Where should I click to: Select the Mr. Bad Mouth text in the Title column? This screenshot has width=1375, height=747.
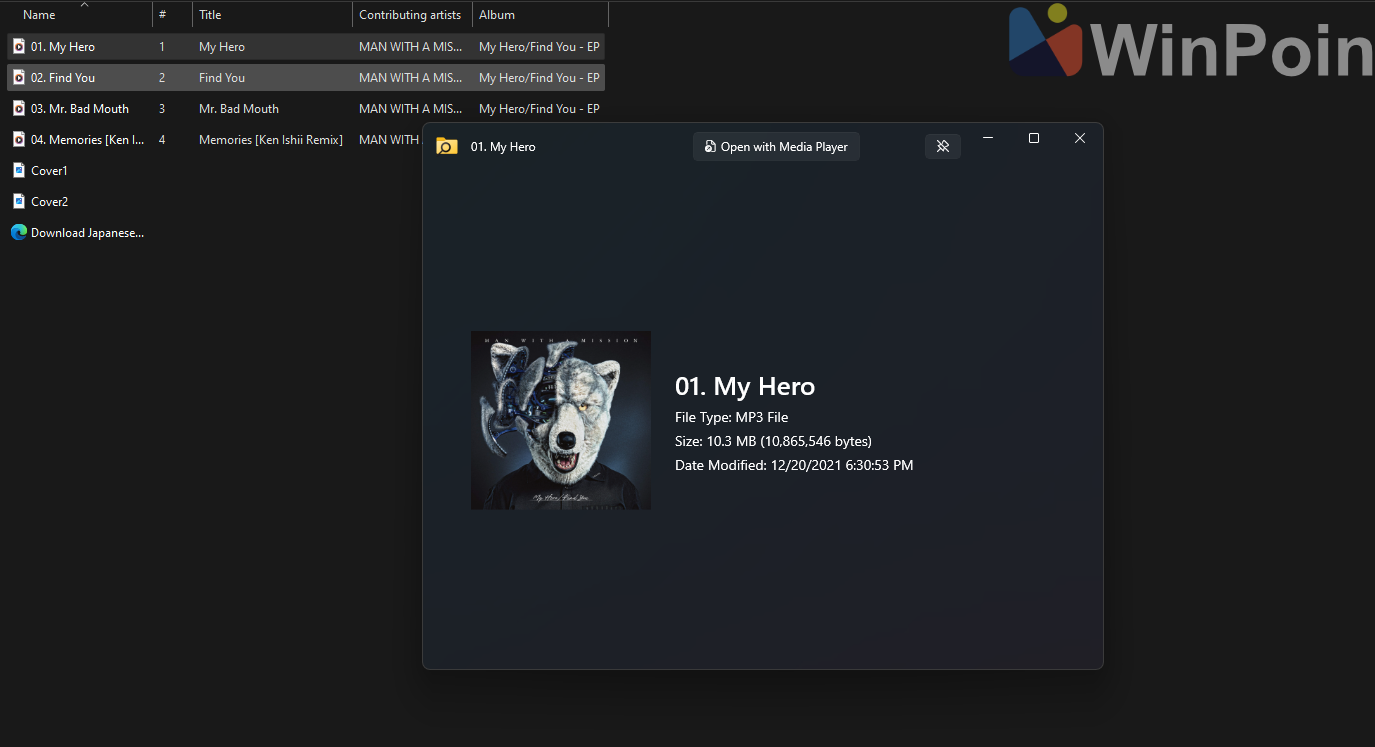point(239,109)
